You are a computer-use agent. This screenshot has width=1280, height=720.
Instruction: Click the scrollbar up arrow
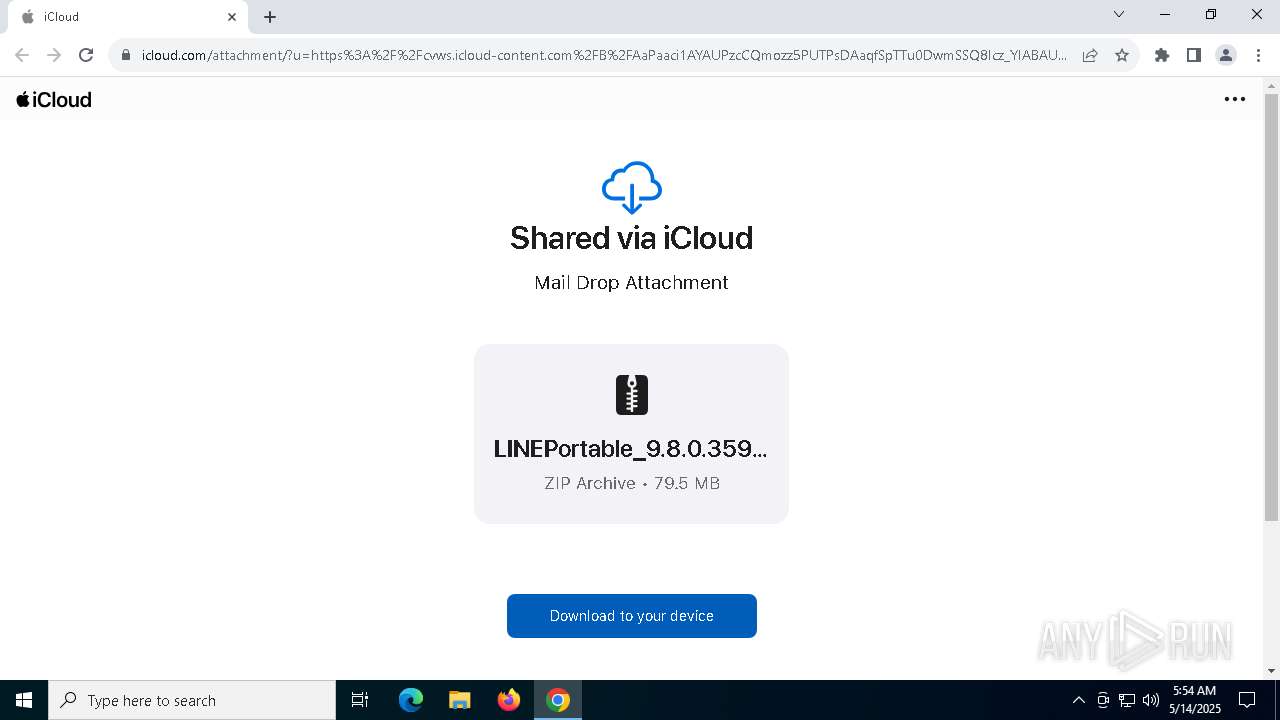click(1271, 85)
